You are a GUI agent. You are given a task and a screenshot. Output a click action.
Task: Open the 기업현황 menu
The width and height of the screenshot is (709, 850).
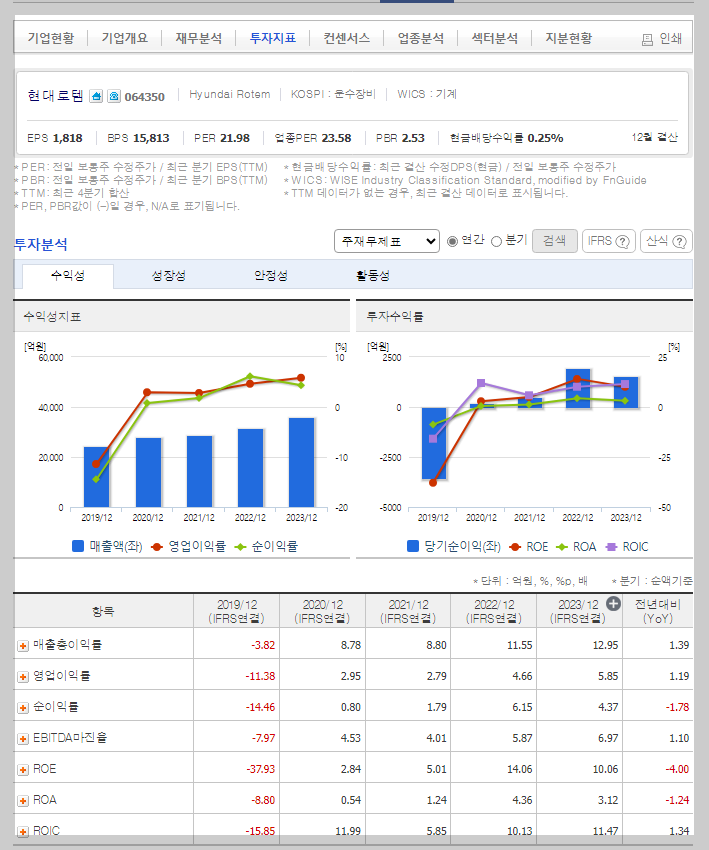pyautogui.click(x=50, y=38)
